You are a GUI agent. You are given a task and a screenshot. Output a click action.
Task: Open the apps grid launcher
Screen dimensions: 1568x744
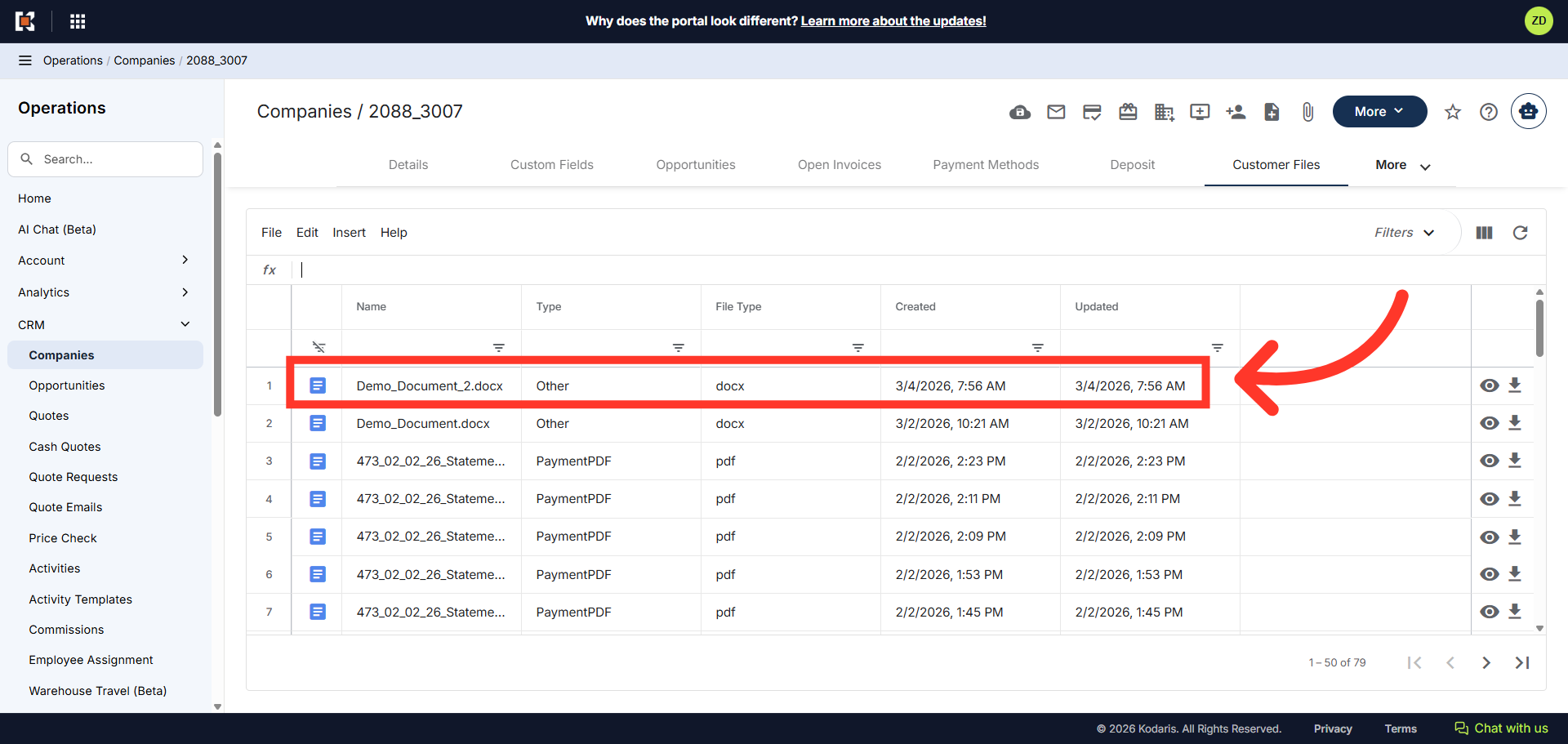point(78,21)
